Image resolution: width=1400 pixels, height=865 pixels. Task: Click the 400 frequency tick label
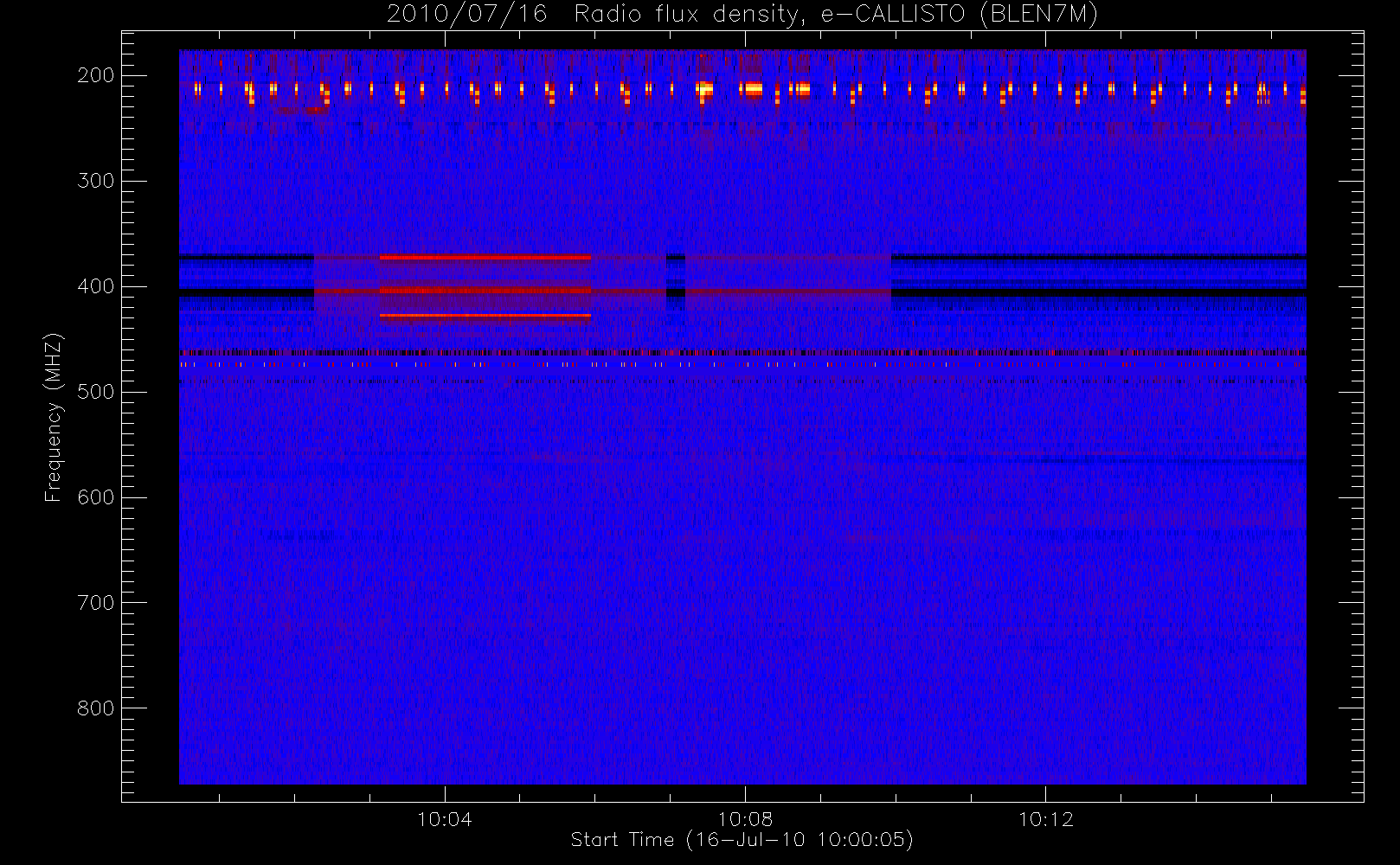tap(96, 286)
